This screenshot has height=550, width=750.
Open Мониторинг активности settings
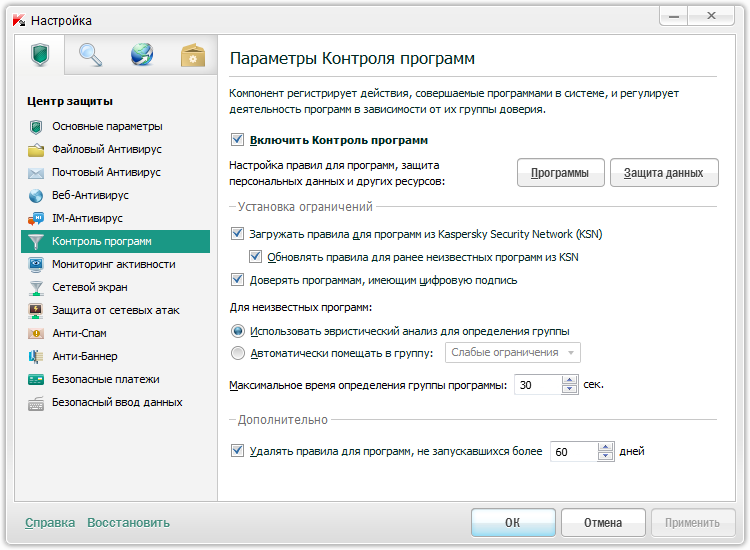pos(114,264)
